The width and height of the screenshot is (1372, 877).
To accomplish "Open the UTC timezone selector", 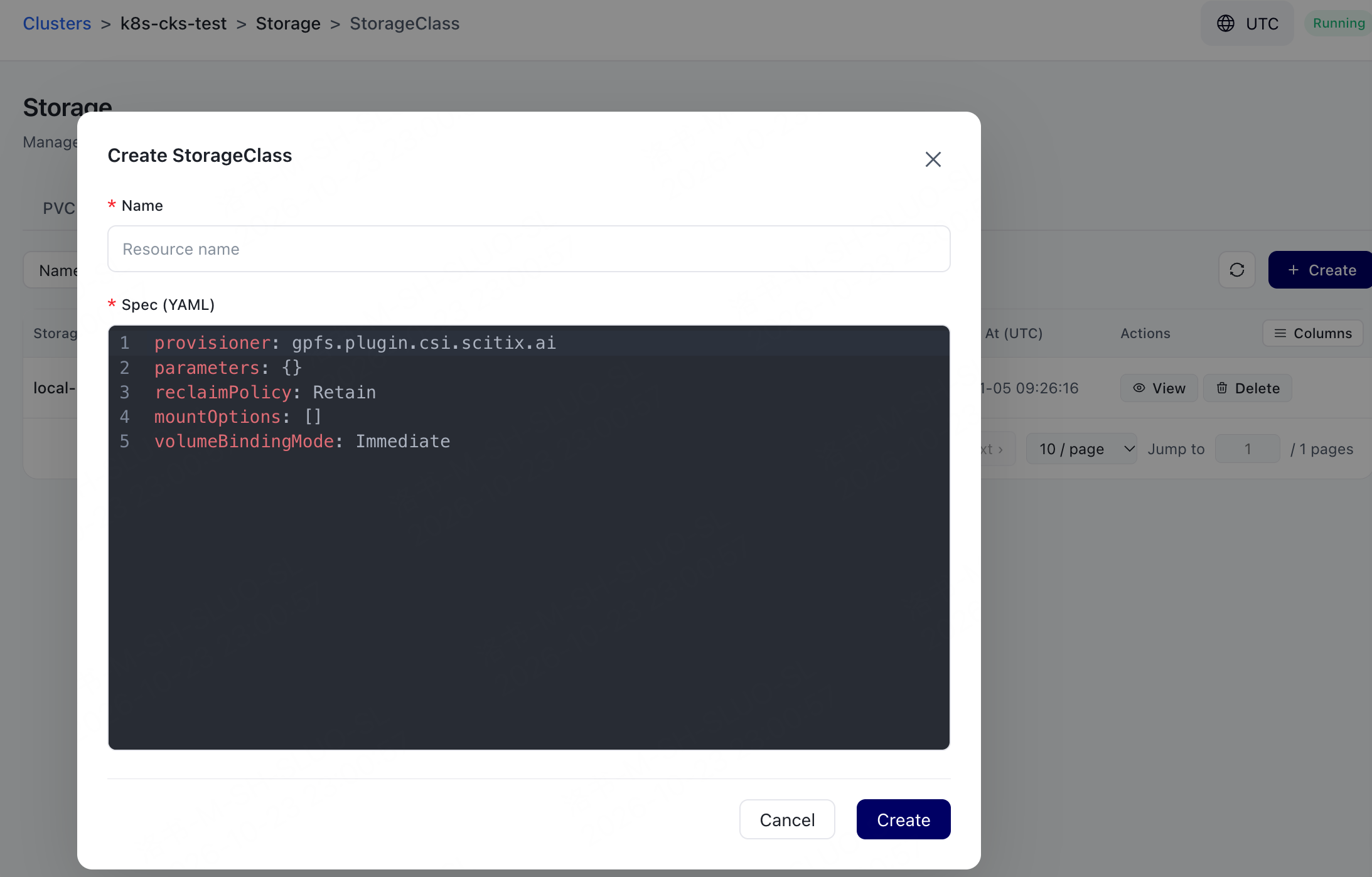I will pos(1247,23).
